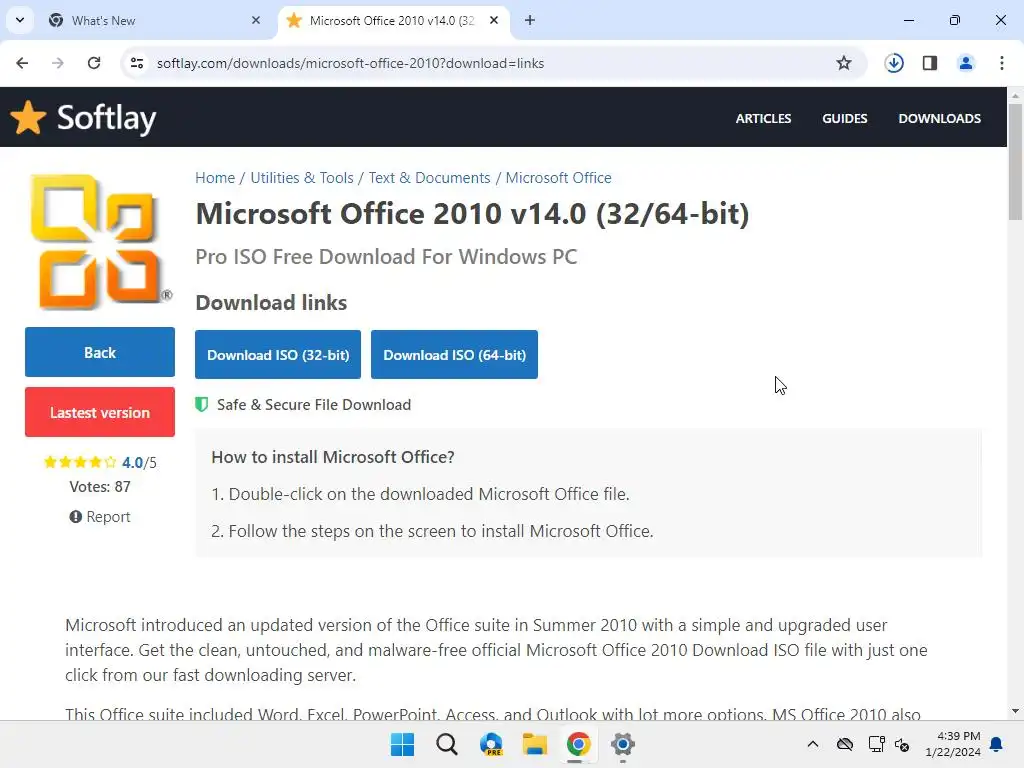Click the page vertical scrollbar thumb
The height and width of the screenshot is (768, 1024).
pos(1016,161)
